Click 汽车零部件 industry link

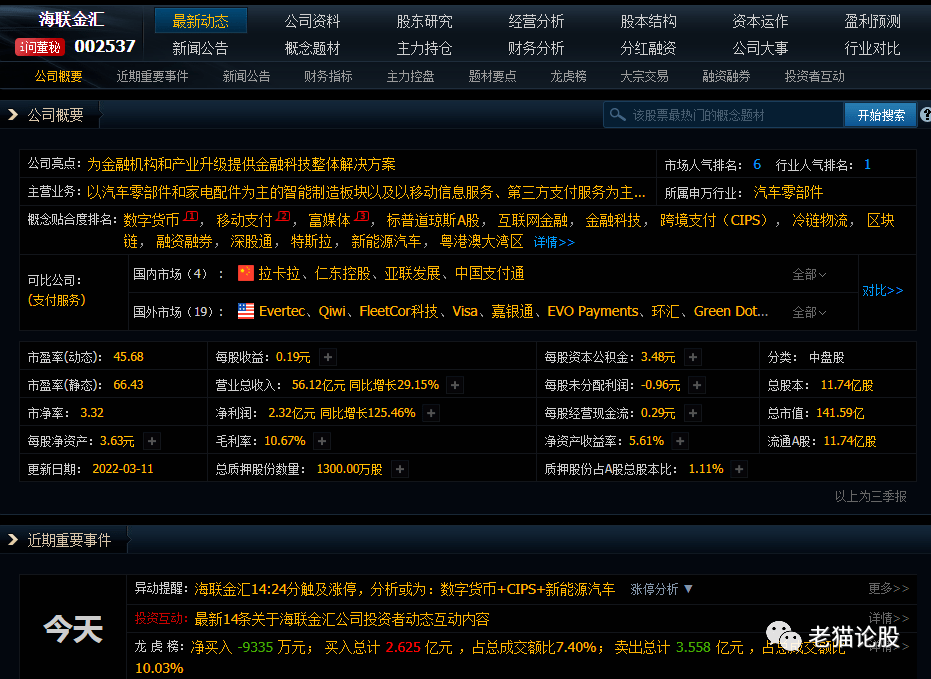coord(788,192)
